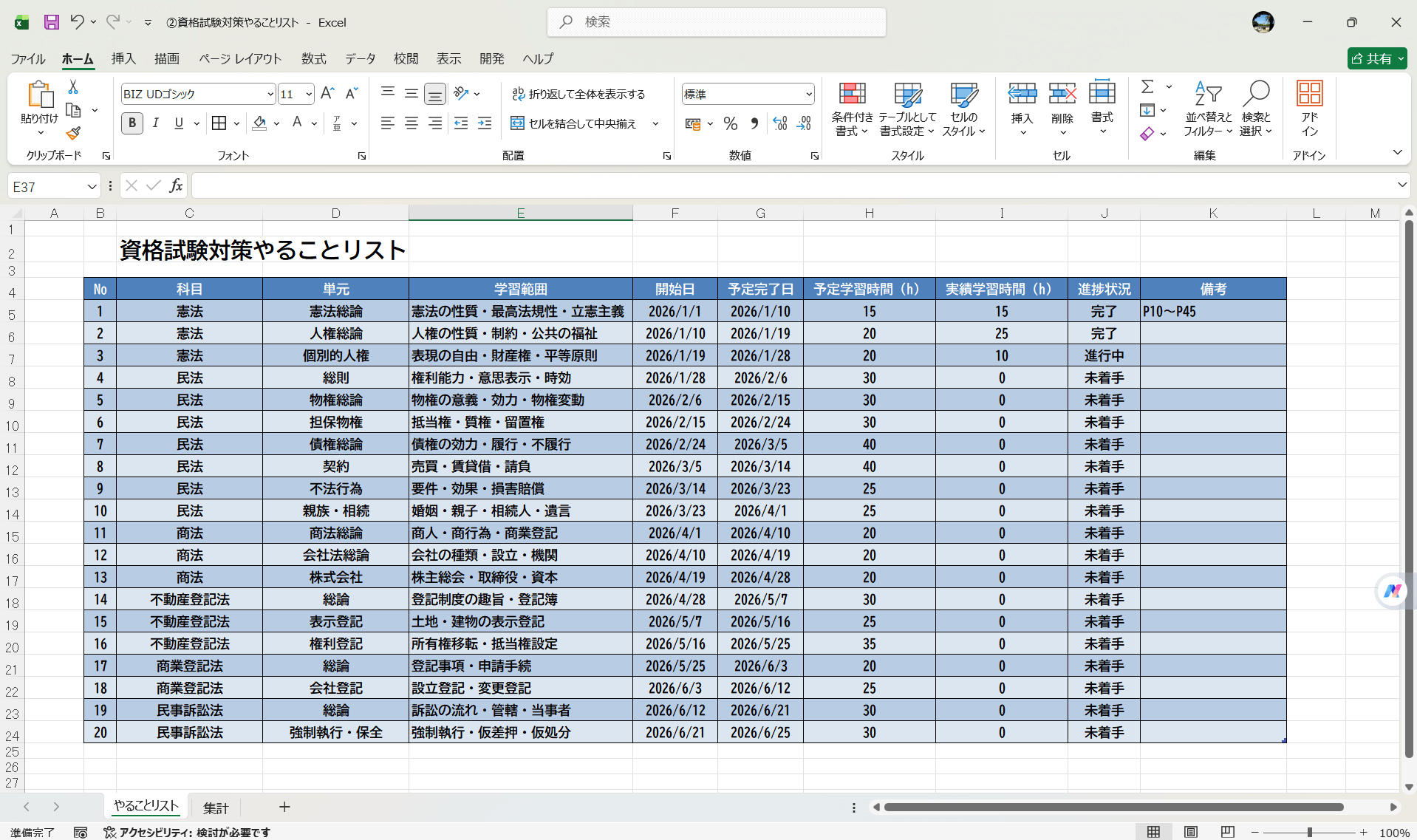Apply percent style to the cell
Image resolution: width=1417 pixels, height=840 pixels.
pos(731,123)
